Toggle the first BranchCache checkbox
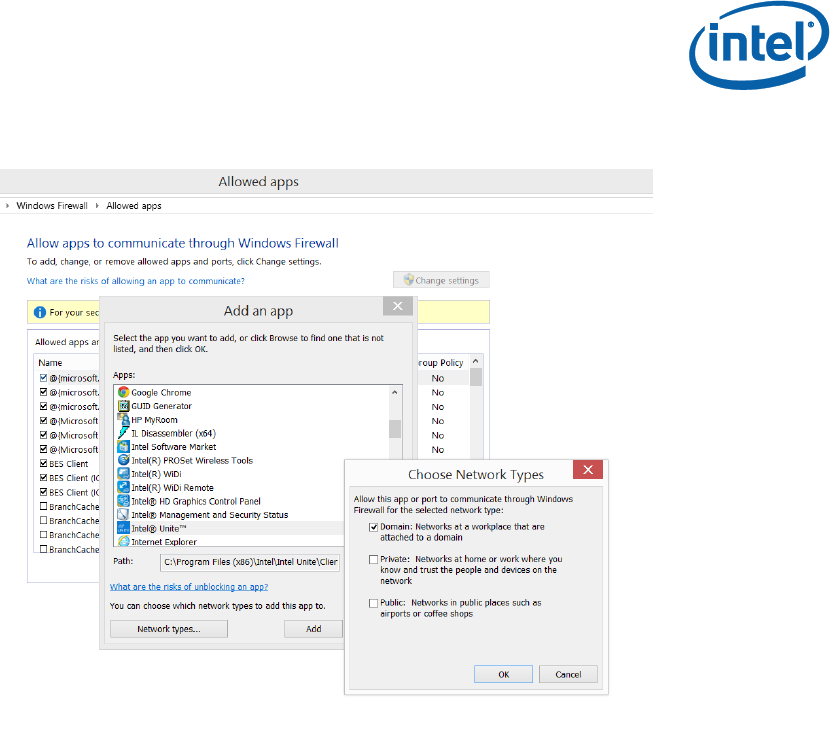Screen dimensions: 830x733 point(43,506)
